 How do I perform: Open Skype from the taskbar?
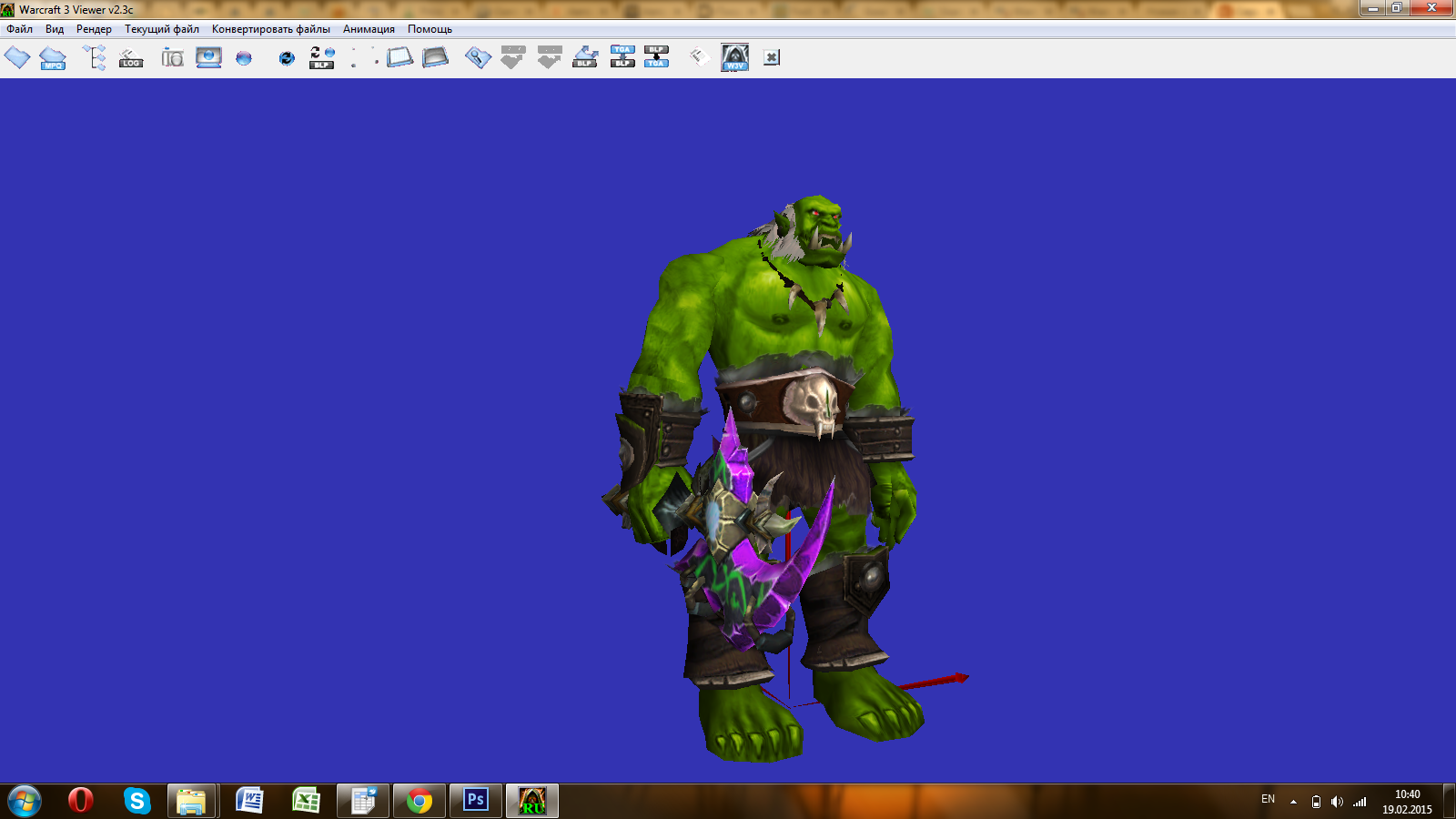(x=137, y=801)
